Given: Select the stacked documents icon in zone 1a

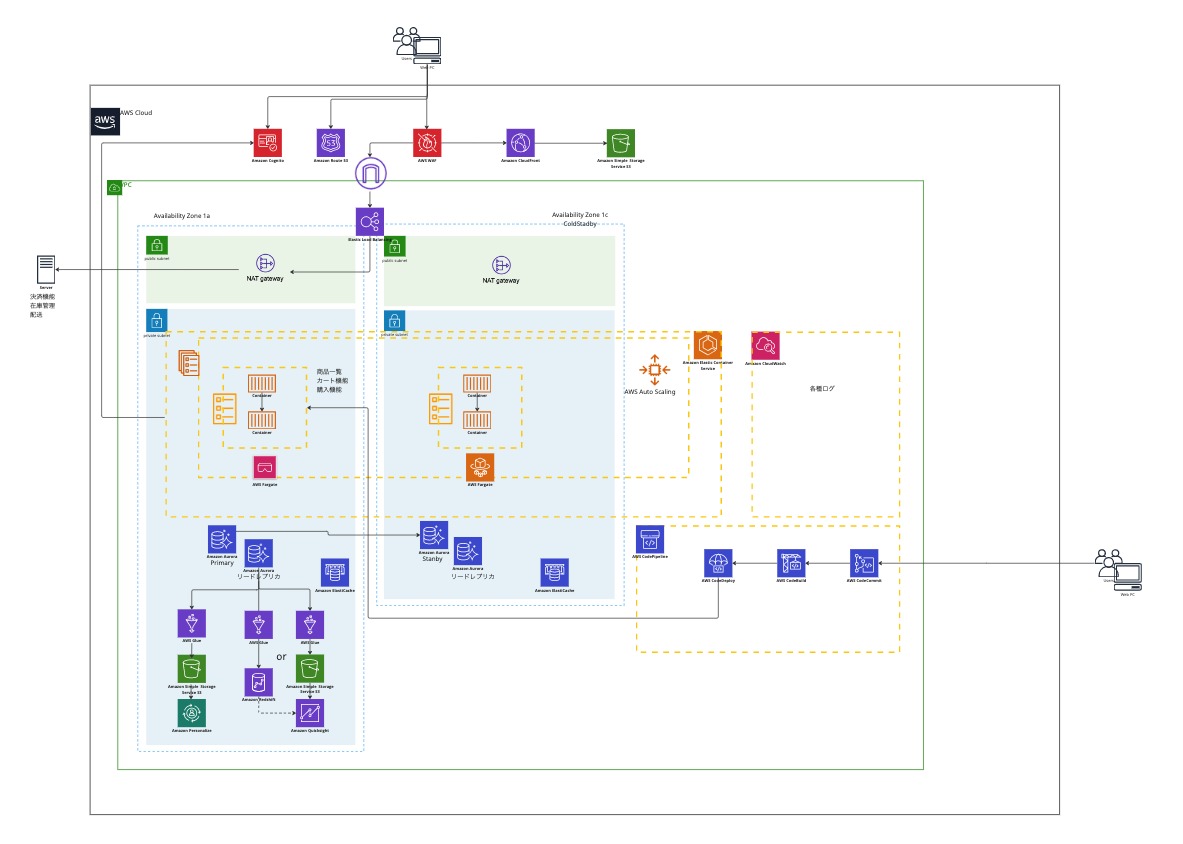Looking at the screenshot, I should (189, 363).
